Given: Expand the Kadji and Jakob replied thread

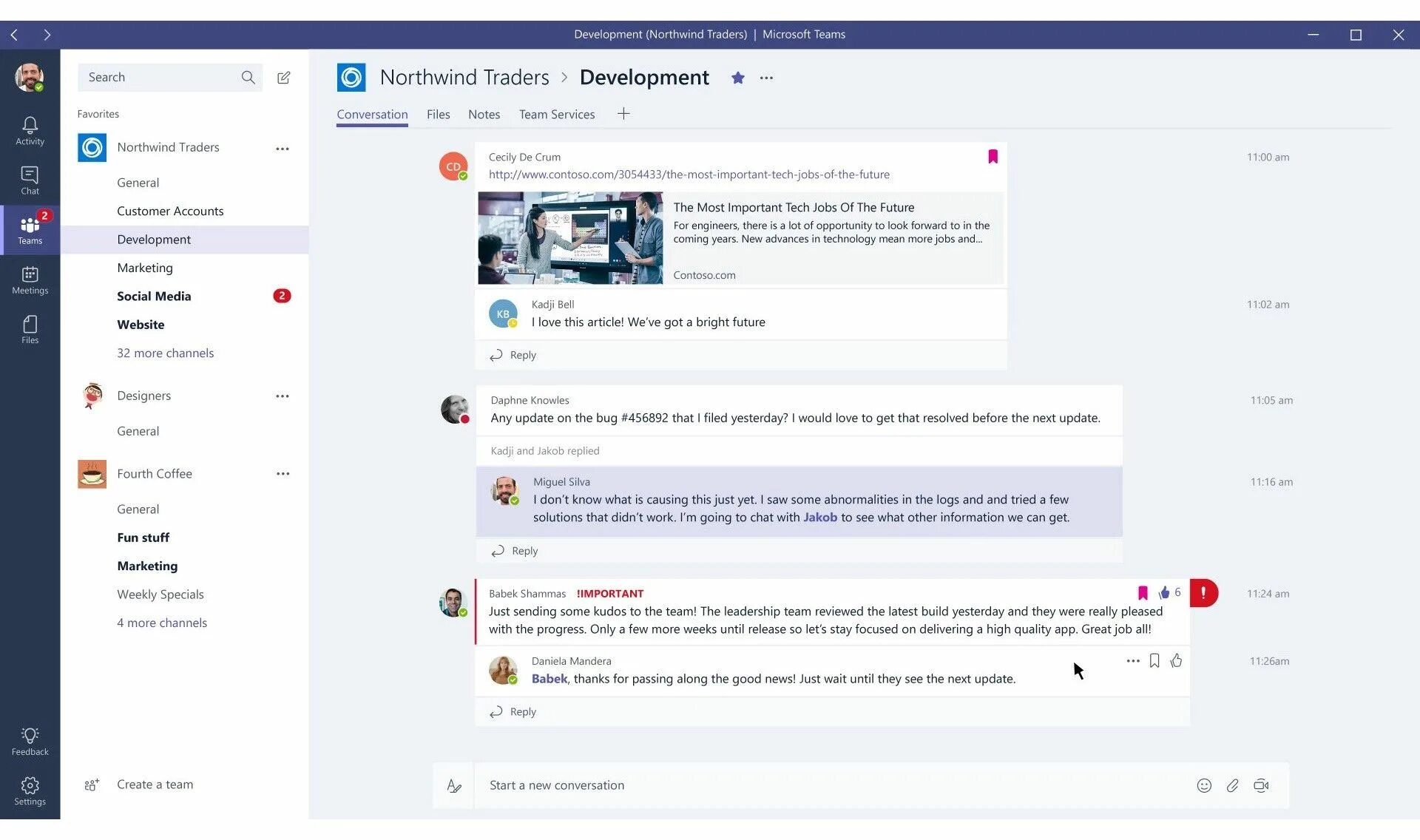Looking at the screenshot, I should (545, 450).
